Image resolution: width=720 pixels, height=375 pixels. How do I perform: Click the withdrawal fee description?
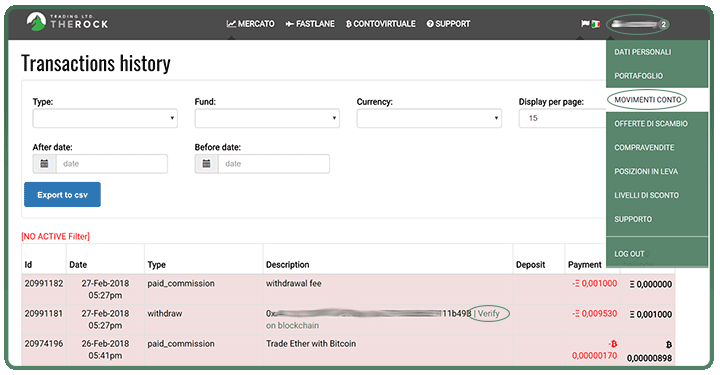point(294,284)
